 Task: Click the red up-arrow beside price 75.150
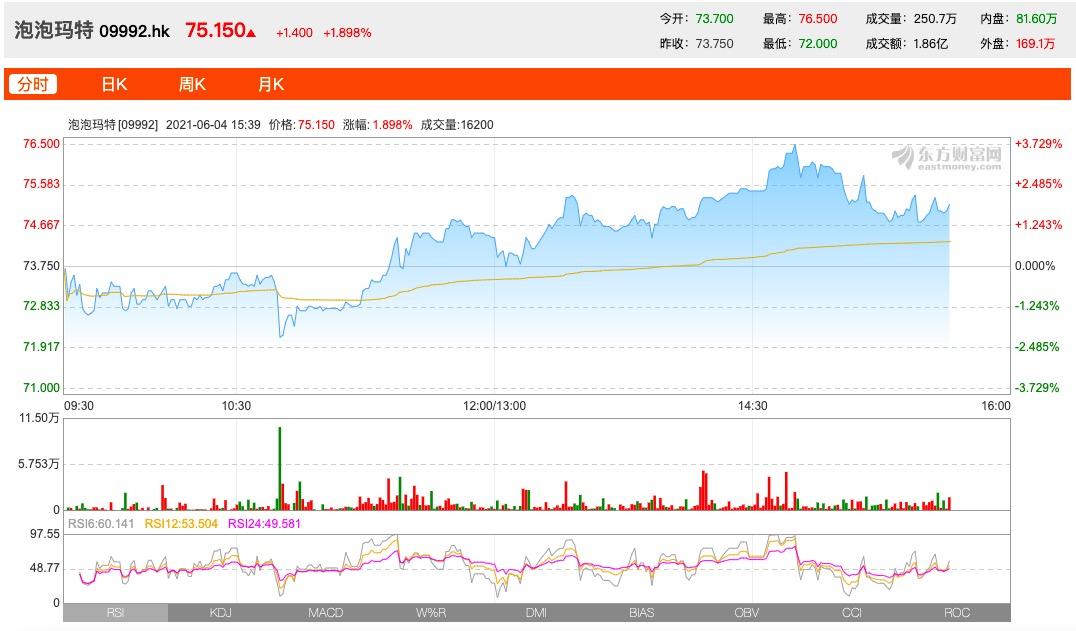click(x=251, y=32)
